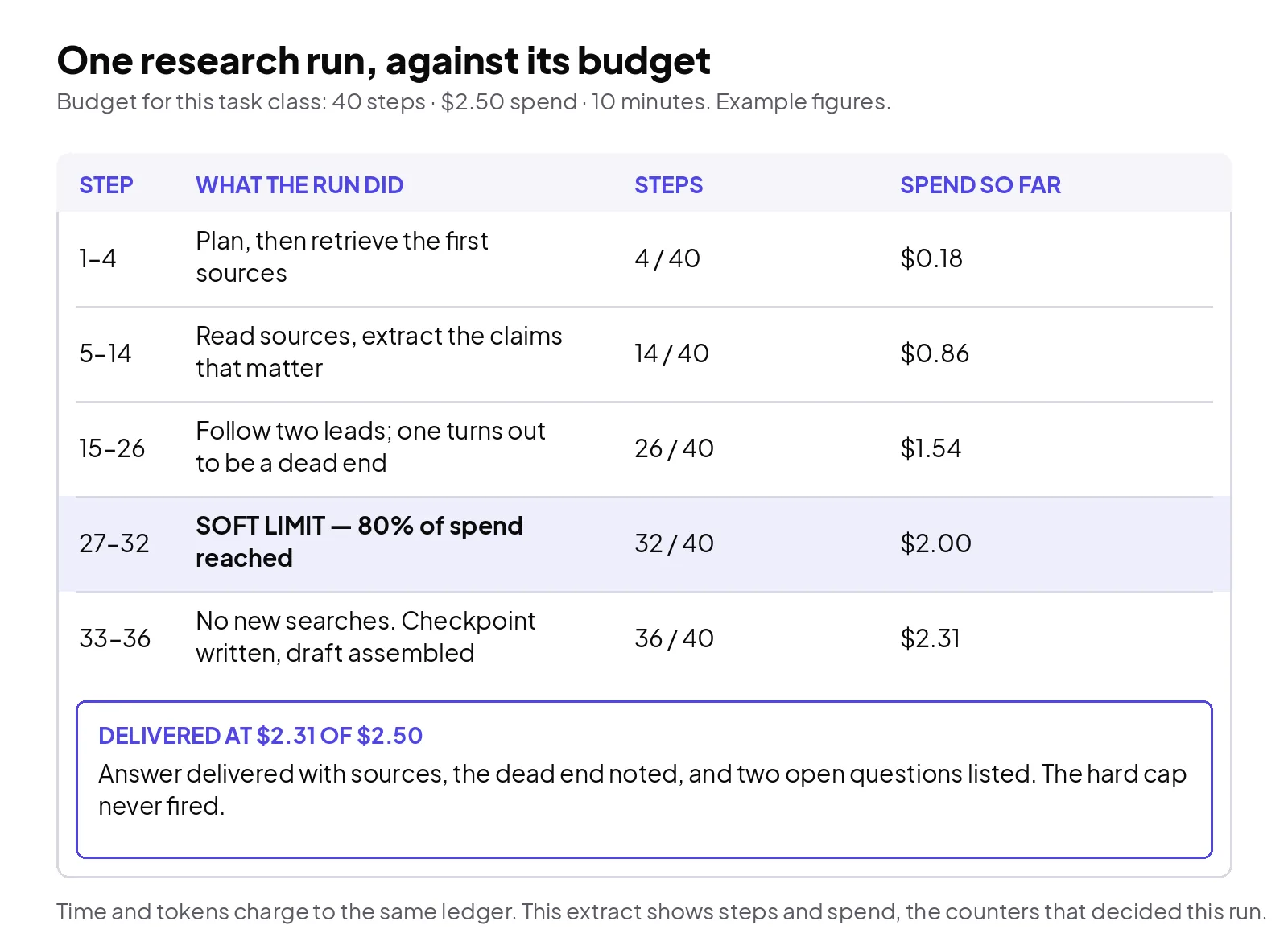This screenshot has height=950, width=1288.
Task: Click the "$2.31" spend cell in the table
Action: (x=930, y=638)
